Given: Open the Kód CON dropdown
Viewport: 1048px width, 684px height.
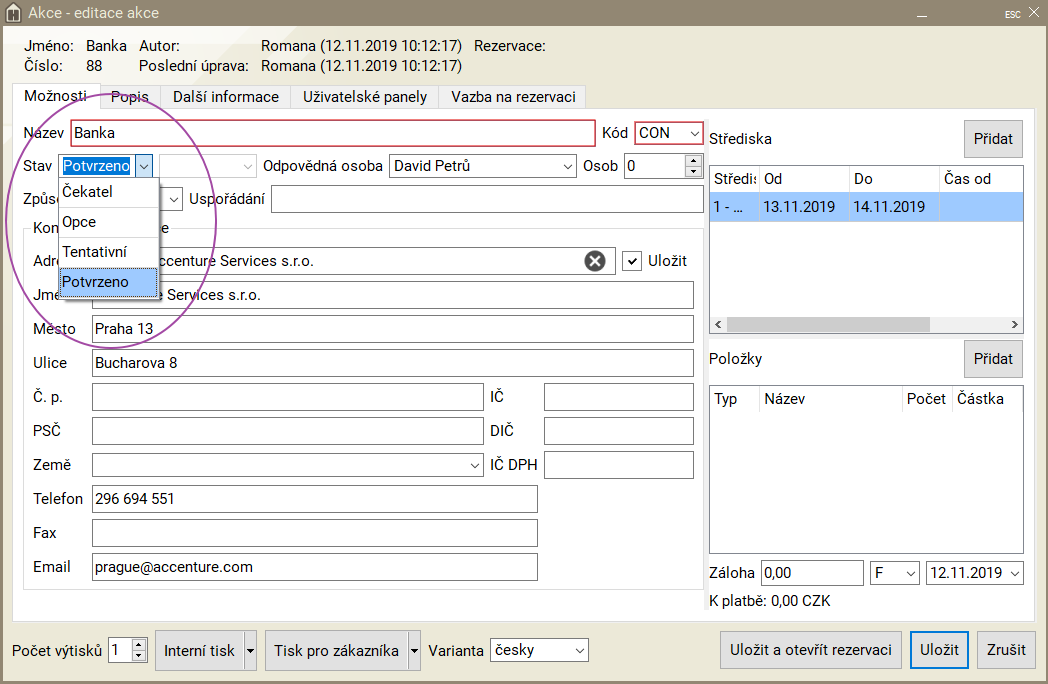Looking at the screenshot, I should [694, 133].
